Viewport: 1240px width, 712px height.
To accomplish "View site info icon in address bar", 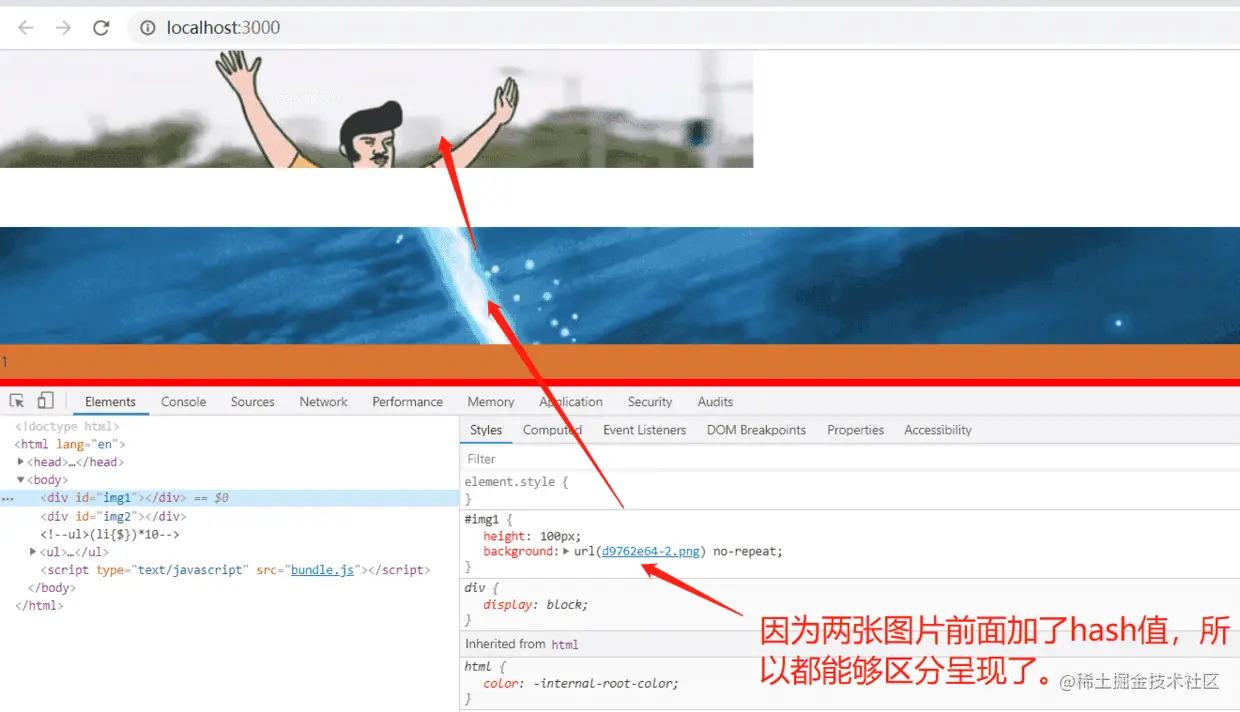I will [147, 28].
